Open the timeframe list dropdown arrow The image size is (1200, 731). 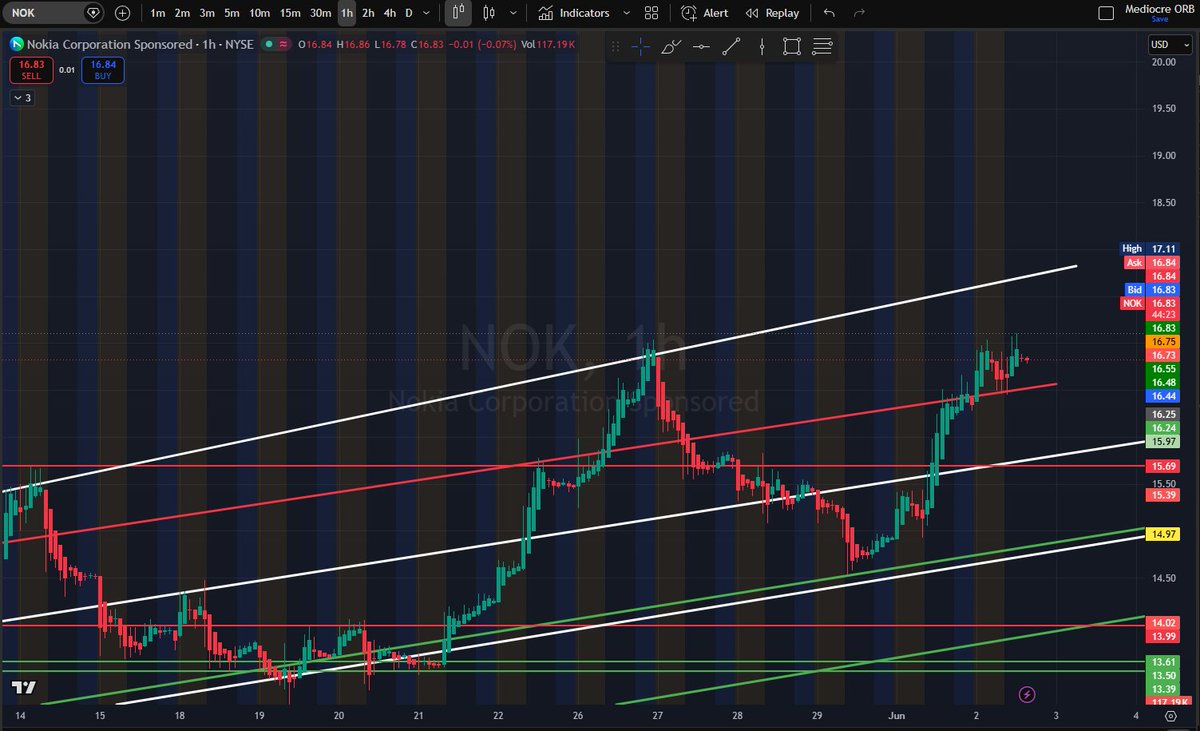pos(427,13)
